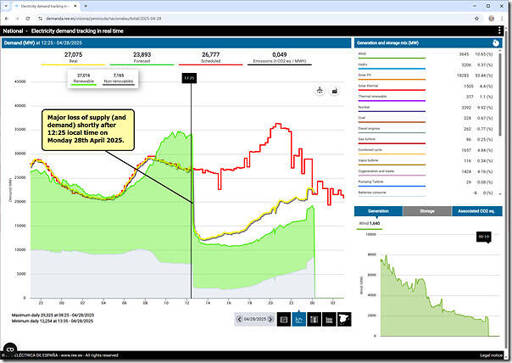This screenshot has width=512, height=363.
Task: Select the Hydro row in generation mix
Action: point(425,65)
